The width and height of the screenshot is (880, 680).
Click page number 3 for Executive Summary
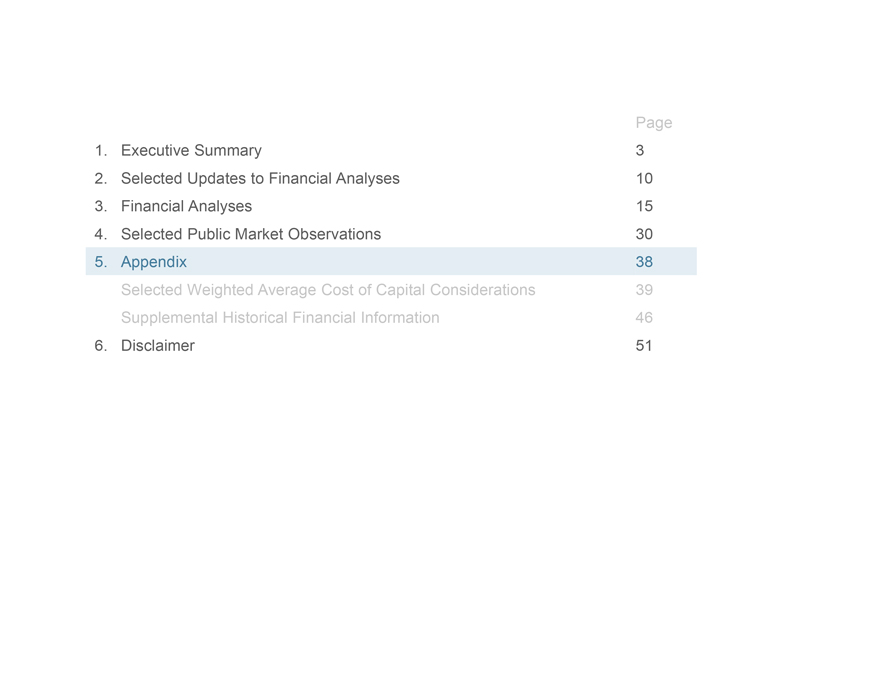coord(640,151)
